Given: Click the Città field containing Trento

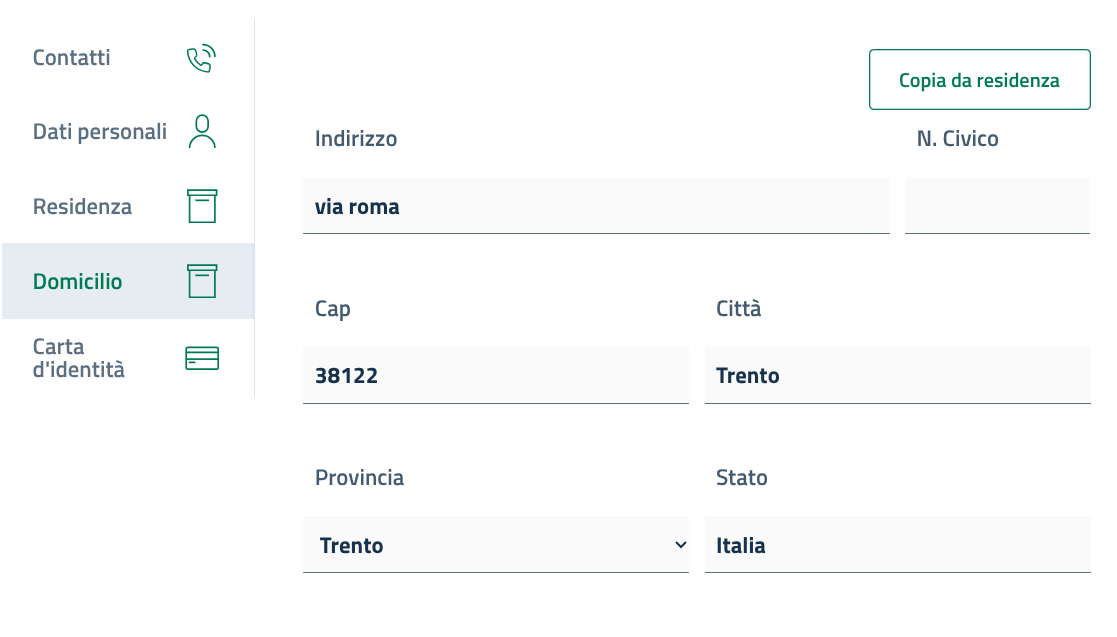Looking at the screenshot, I should click(897, 376).
